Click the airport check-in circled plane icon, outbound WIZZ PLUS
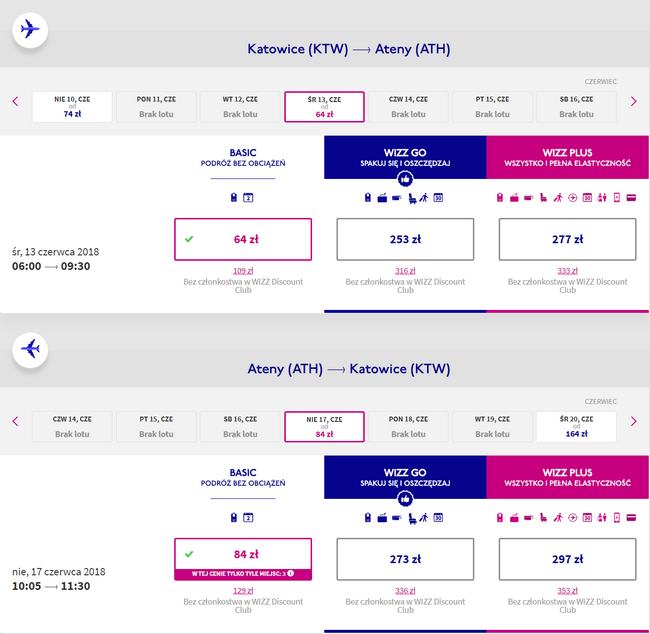 click(572, 198)
